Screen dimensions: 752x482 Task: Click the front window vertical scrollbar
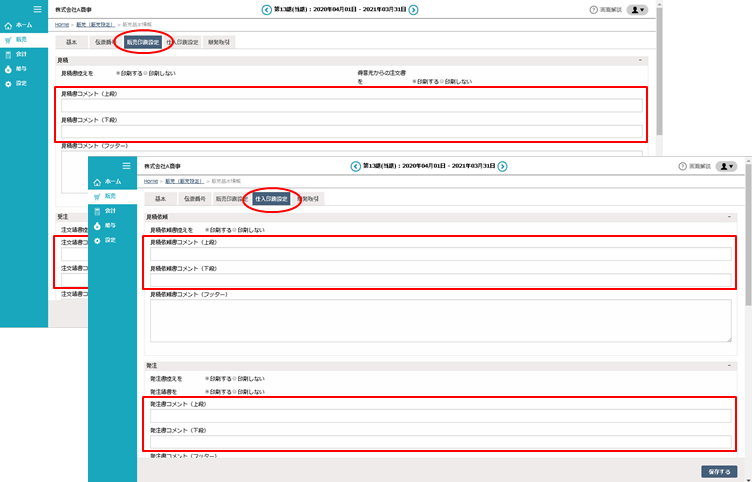[747, 300]
